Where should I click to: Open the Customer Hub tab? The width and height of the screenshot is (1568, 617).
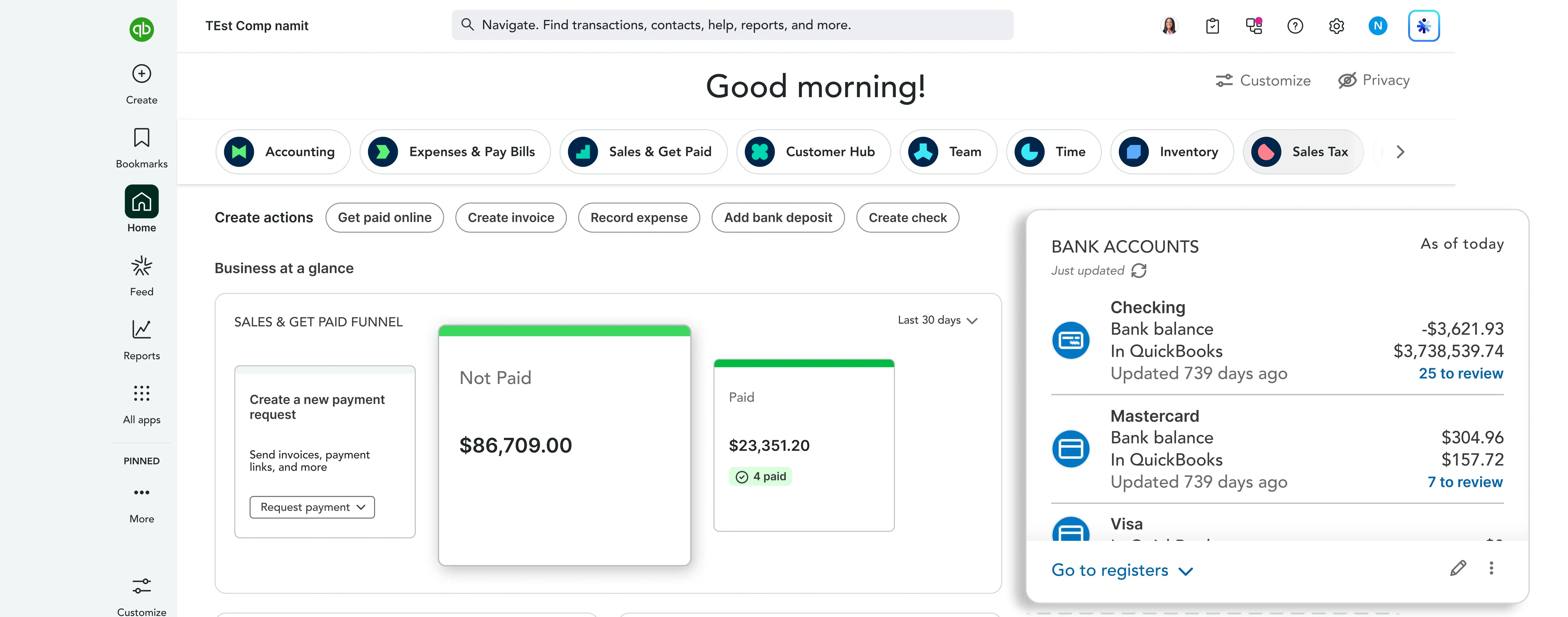814,152
